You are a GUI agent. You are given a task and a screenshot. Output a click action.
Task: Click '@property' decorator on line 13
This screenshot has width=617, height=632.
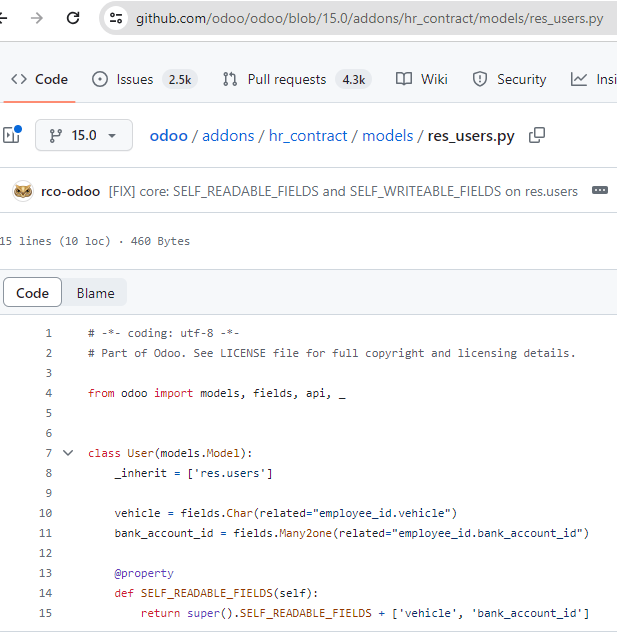click(144, 573)
